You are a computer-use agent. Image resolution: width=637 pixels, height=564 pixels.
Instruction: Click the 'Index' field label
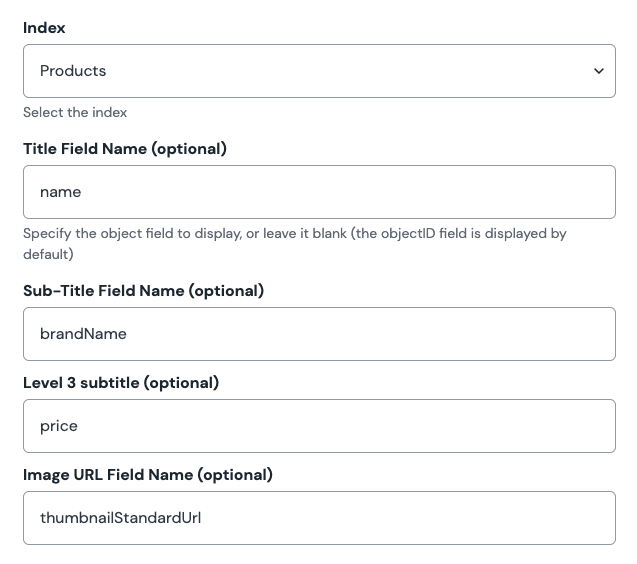point(44,28)
